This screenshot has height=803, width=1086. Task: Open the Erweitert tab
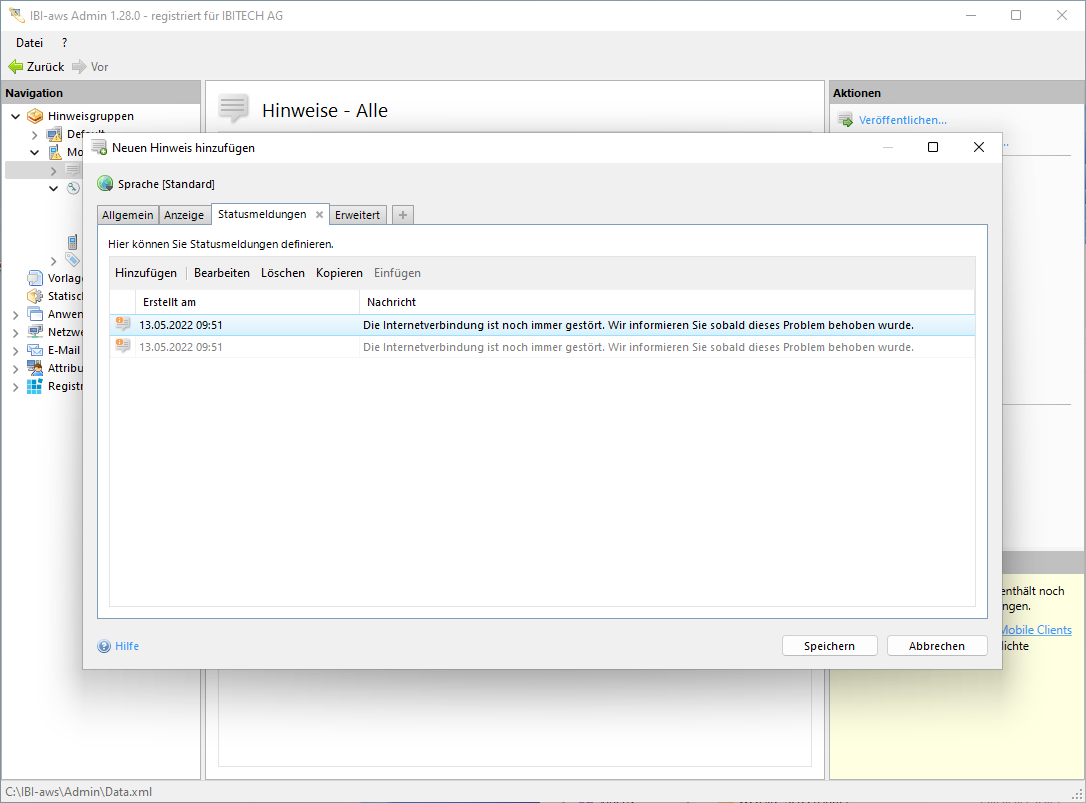[357, 215]
